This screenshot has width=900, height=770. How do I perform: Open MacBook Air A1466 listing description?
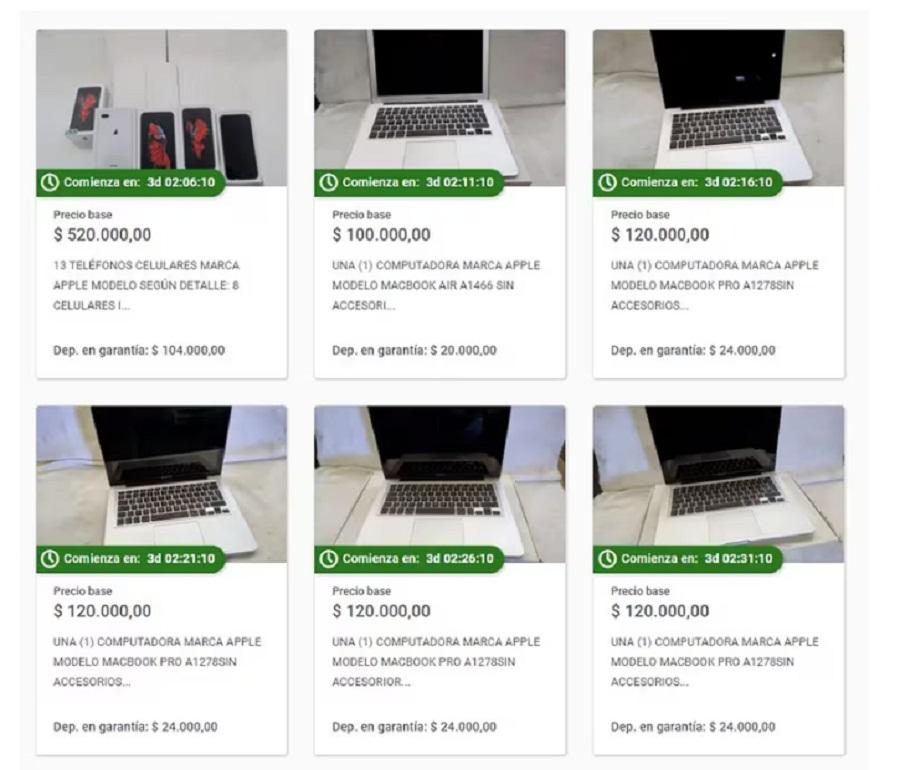[436, 285]
